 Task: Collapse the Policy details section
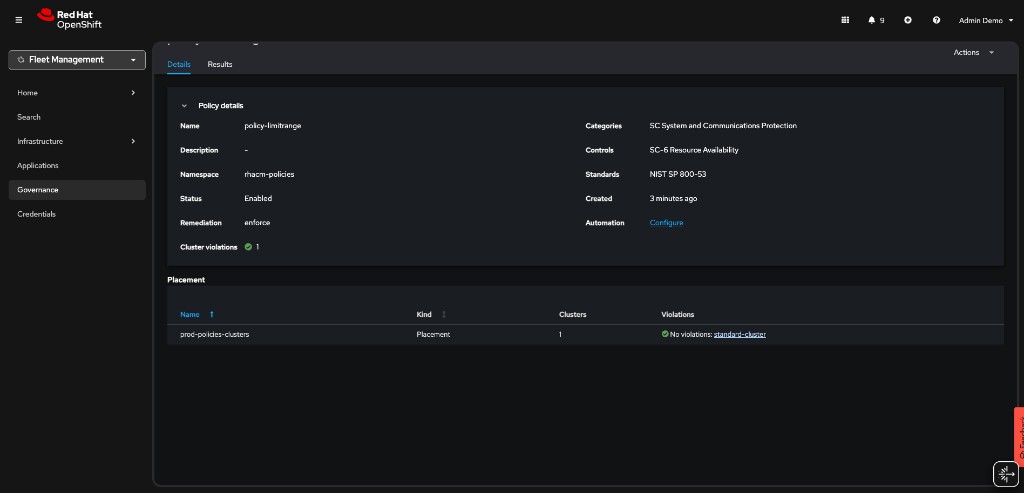pyautogui.click(x=184, y=105)
